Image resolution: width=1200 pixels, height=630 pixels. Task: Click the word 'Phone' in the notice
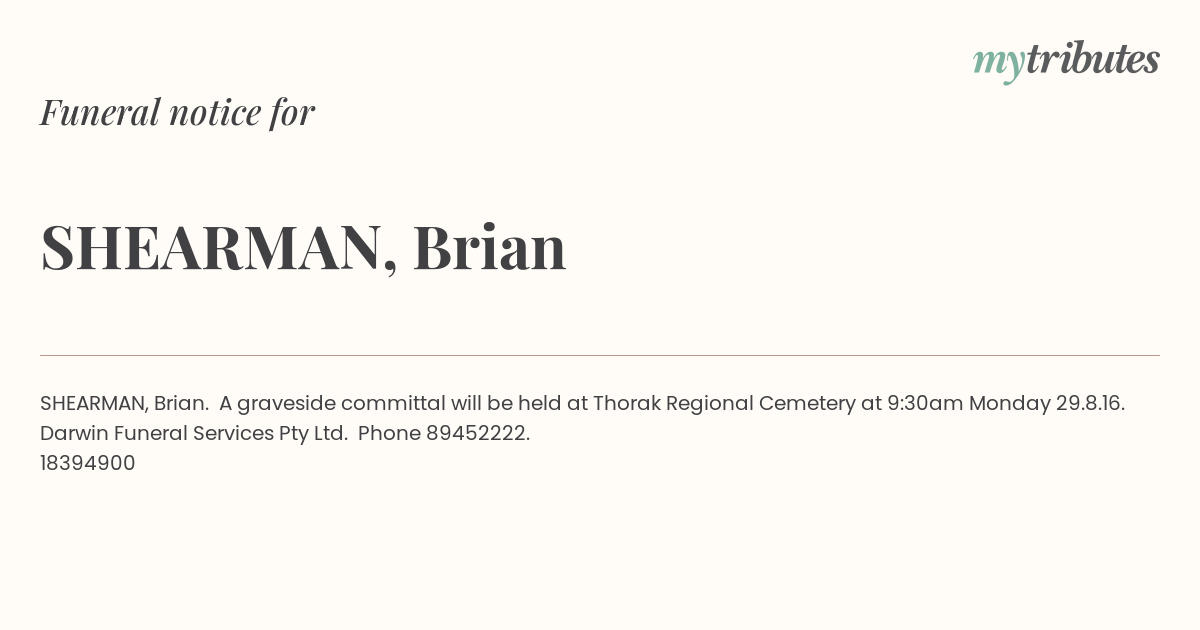[x=389, y=433]
